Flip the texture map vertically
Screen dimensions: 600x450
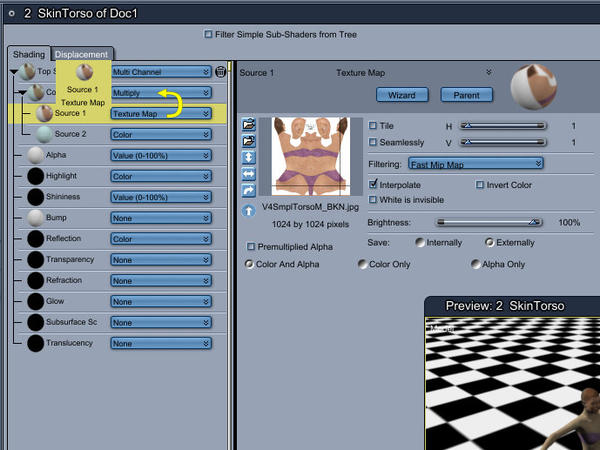click(x=248, y=157)
